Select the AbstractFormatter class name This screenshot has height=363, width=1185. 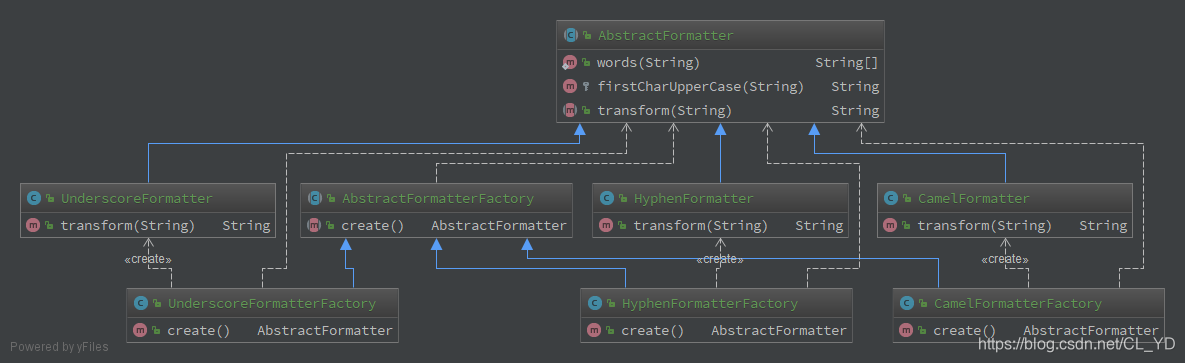[x=666, y=36]
